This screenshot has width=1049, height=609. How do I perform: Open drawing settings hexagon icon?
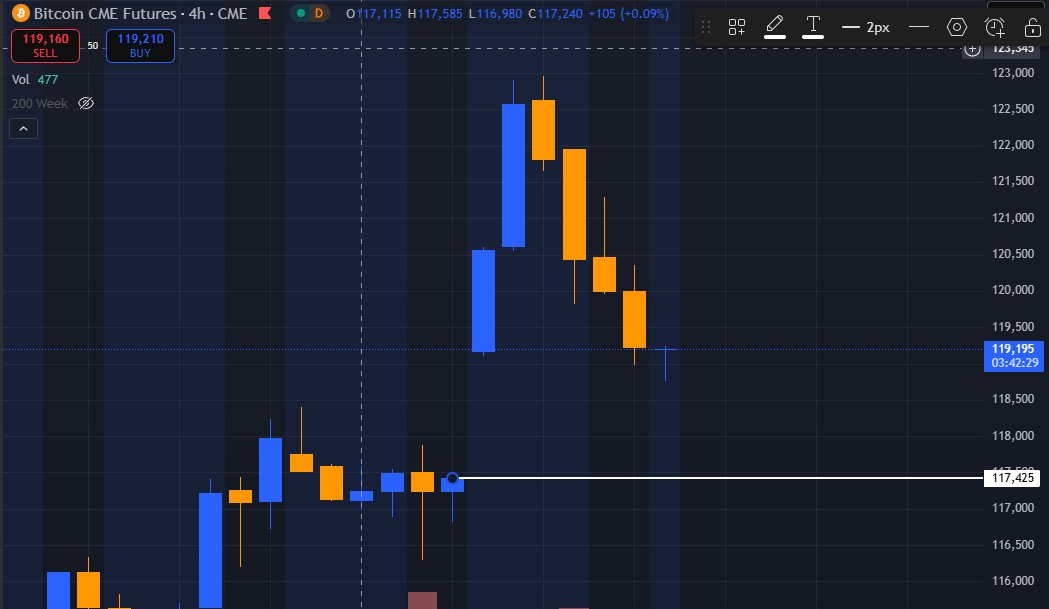(x=957, y=27)
